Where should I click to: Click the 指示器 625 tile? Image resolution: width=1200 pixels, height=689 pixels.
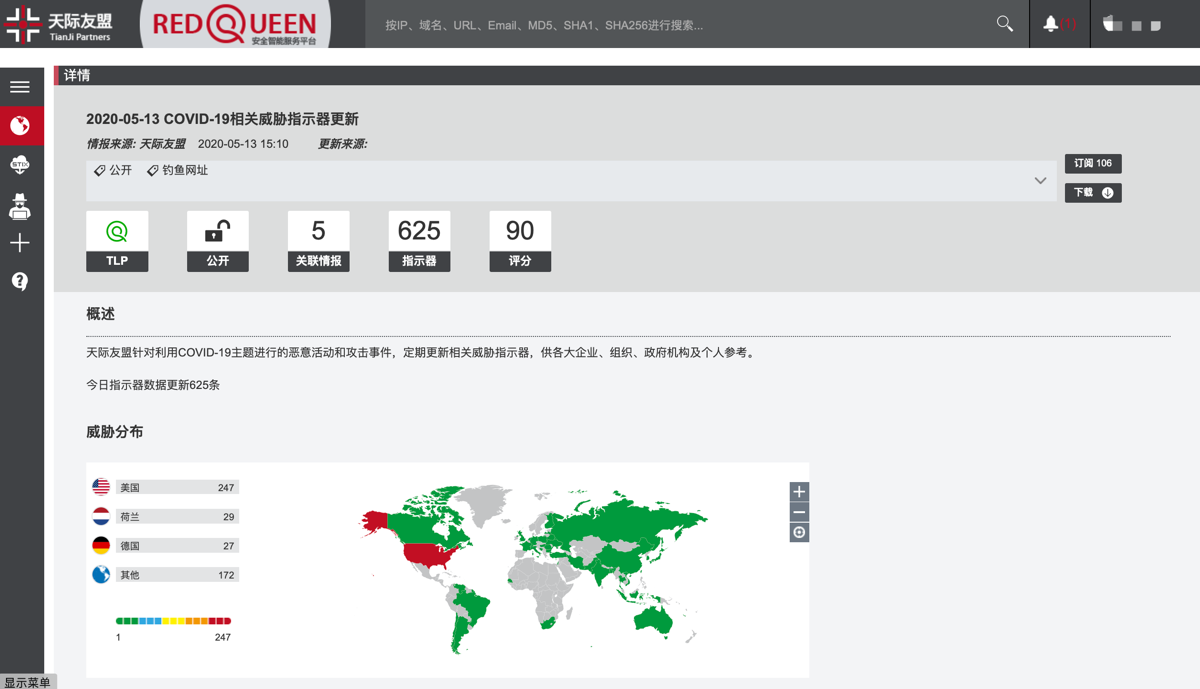(x=419, y=241)
